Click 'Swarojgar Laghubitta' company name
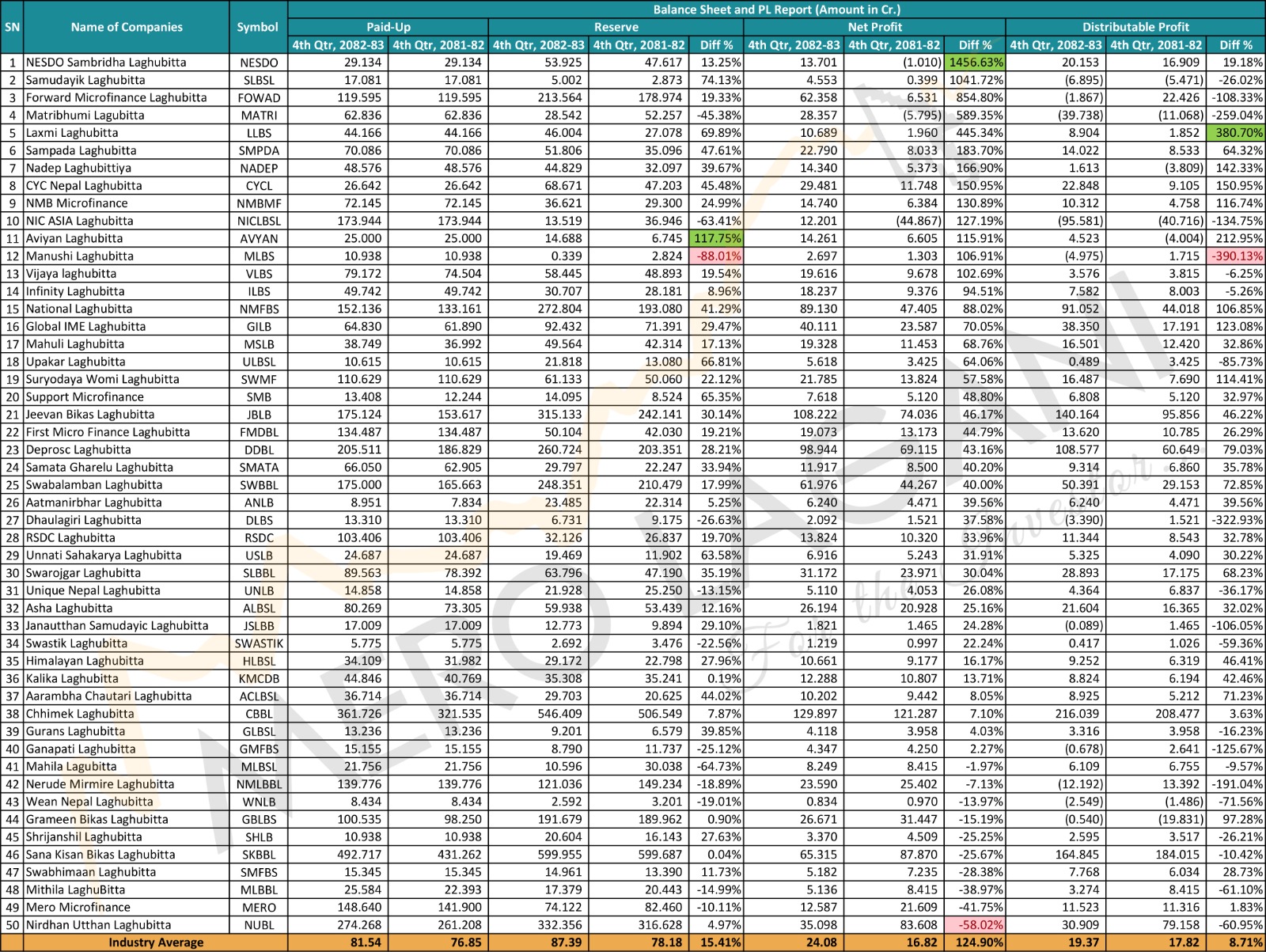 click(x=83, y=573)
